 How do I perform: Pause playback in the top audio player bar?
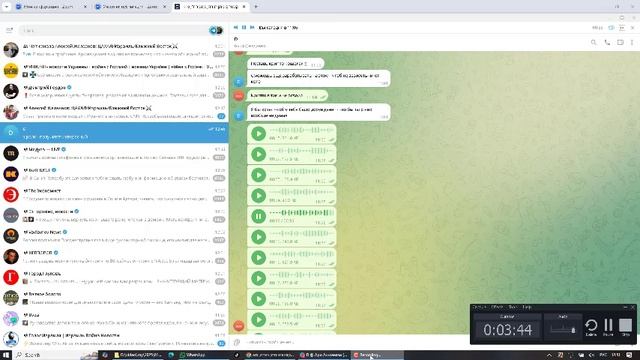244,27
